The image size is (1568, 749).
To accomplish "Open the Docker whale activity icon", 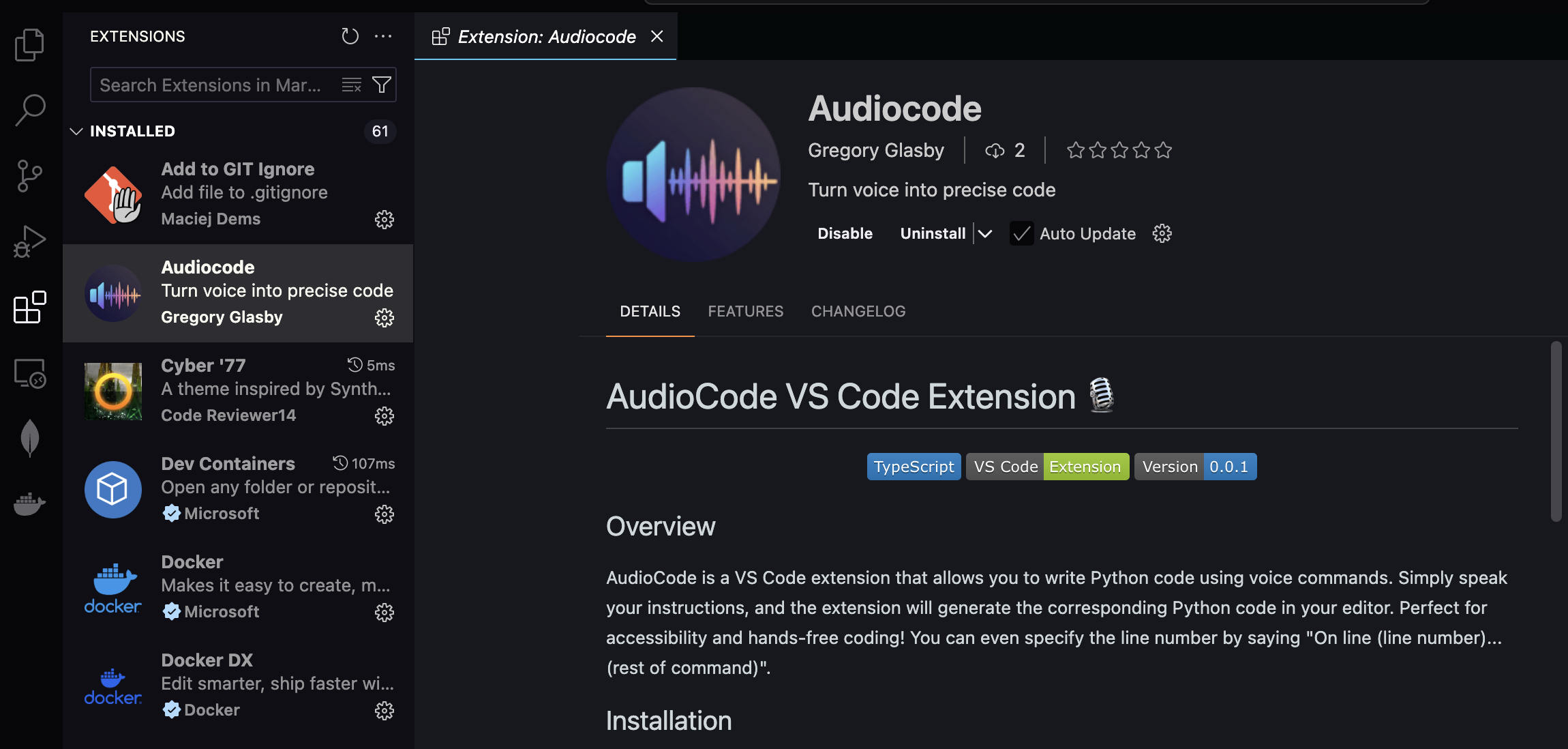I will [29, 504].
